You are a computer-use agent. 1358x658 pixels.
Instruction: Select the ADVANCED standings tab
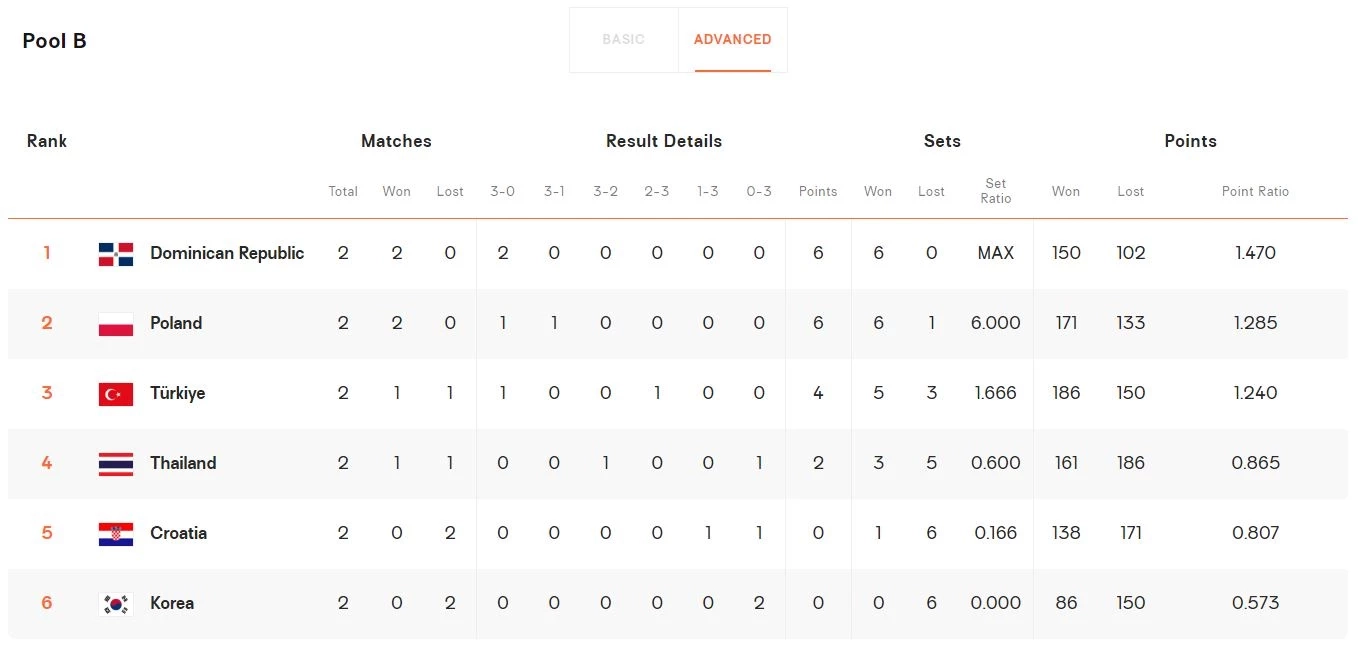pyautogui.click(x=732, y=40)
